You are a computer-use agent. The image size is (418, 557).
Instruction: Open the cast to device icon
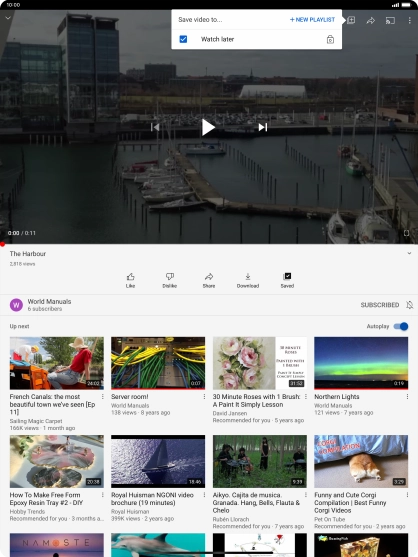tap(390, 20)
